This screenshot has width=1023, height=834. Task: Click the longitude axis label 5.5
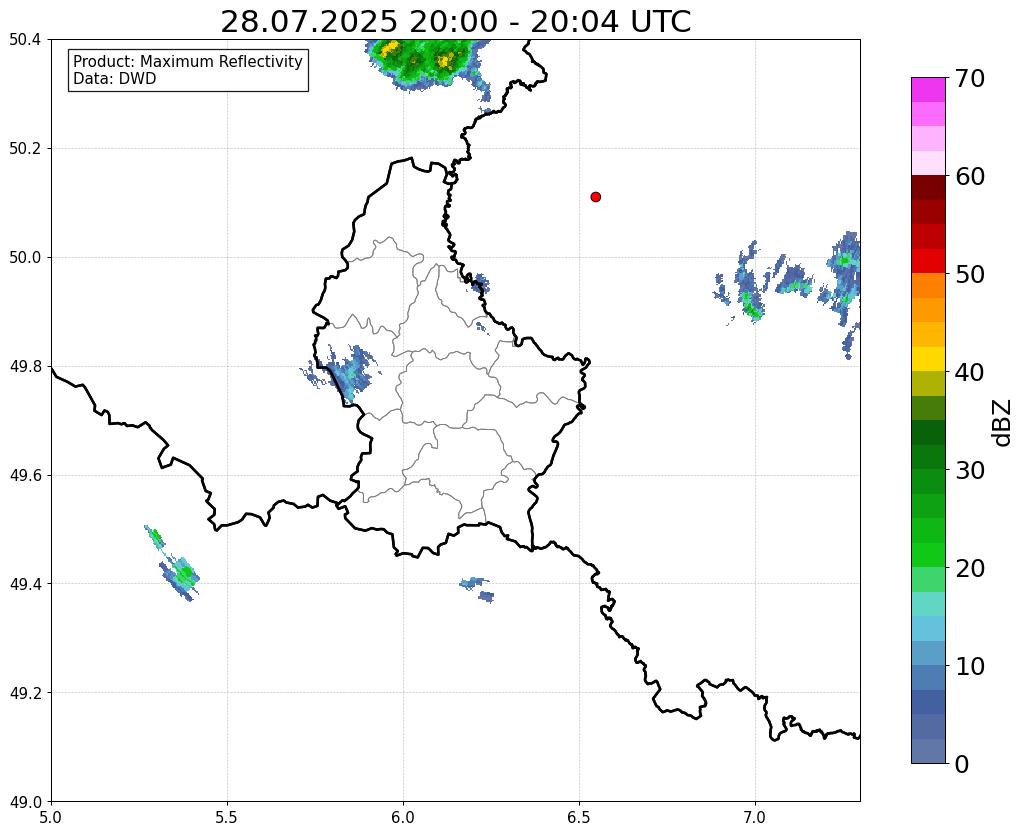coord(227,817)
